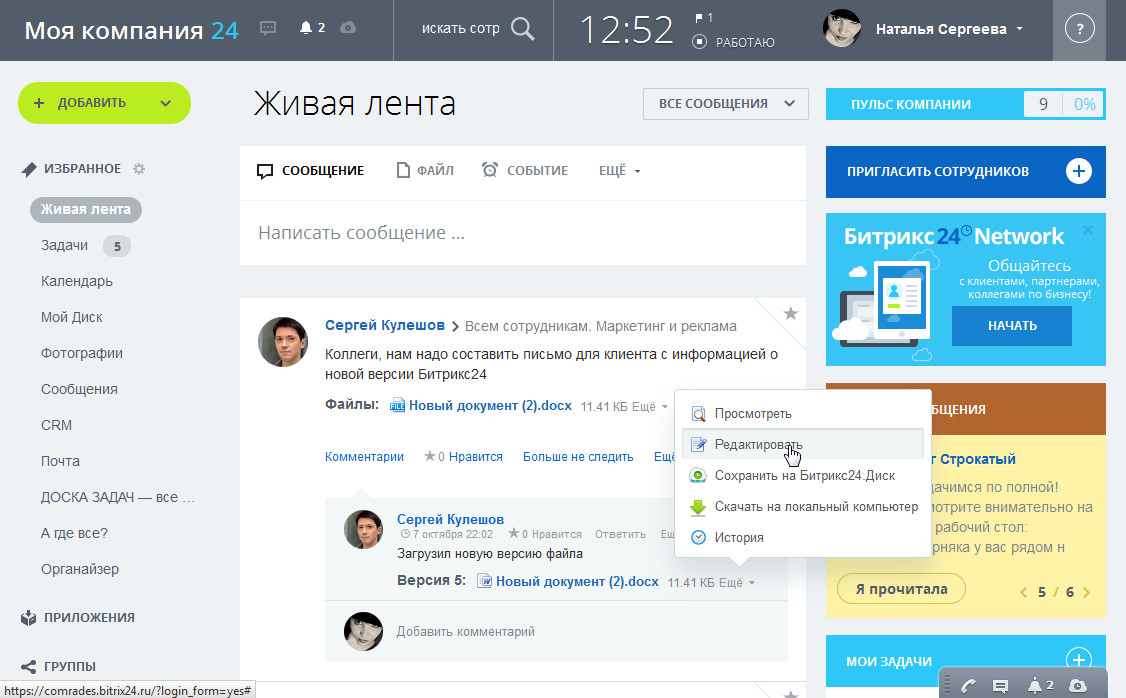Click the ДОБАВИТЬ button

pyautogui.click(x=104, y=103)
